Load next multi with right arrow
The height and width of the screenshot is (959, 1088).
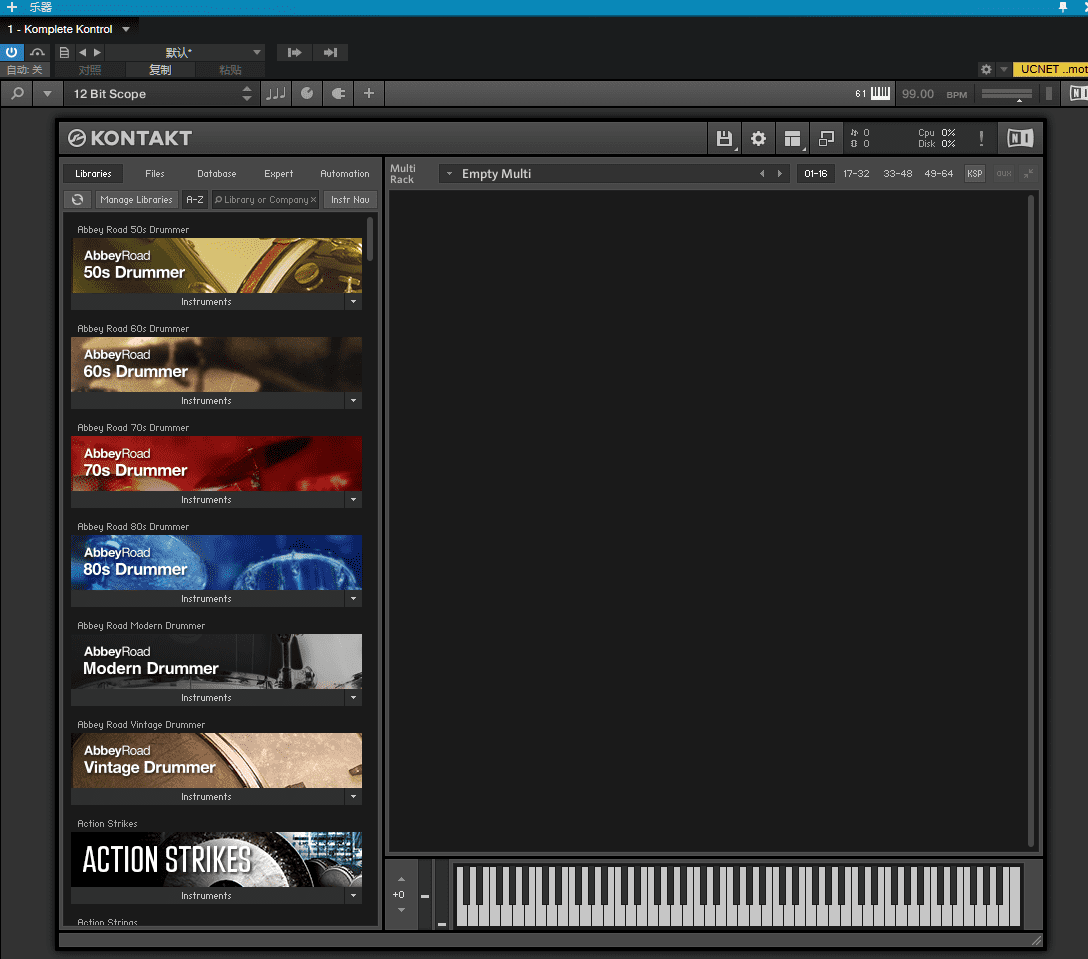780,173
